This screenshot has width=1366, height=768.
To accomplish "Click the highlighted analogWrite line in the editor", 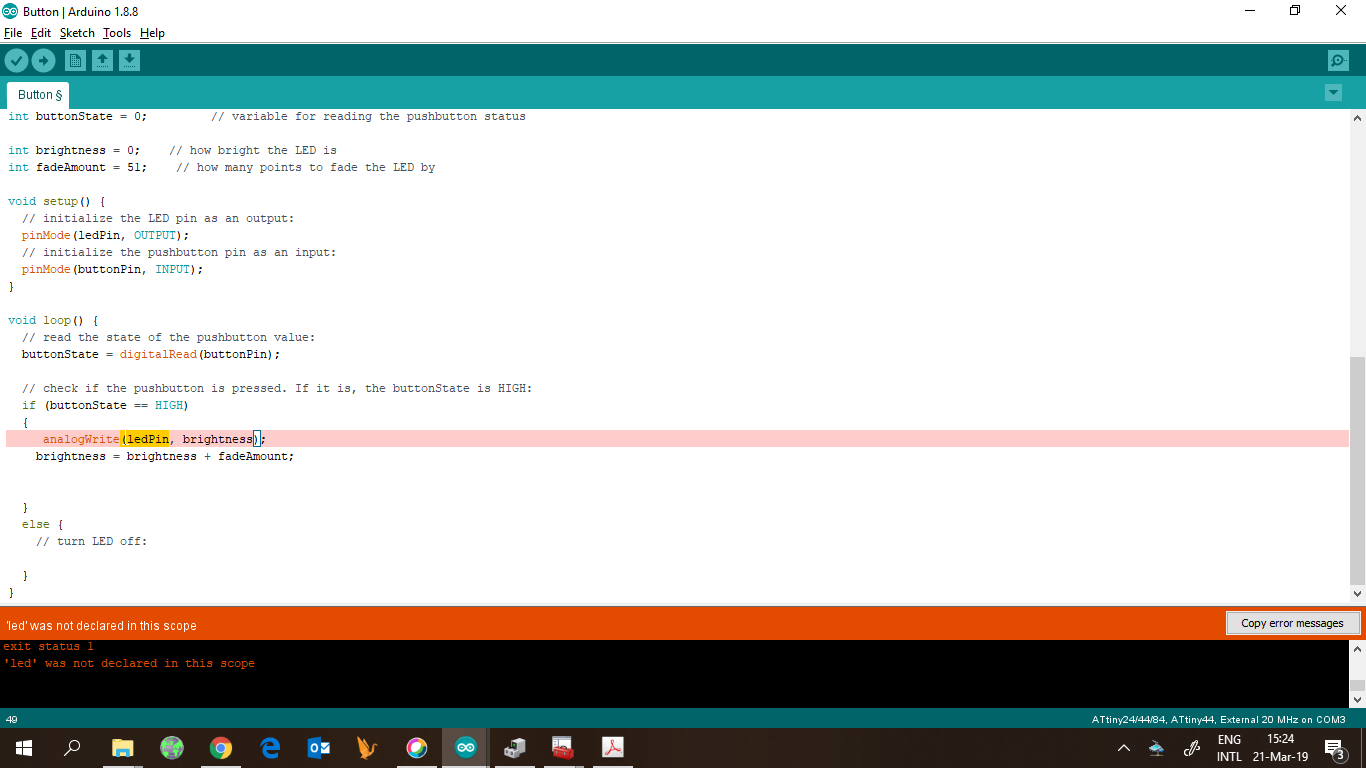I will (x=677, y=439).
